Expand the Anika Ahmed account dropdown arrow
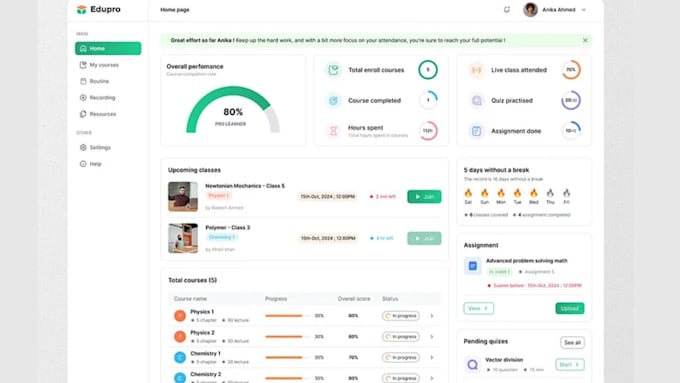Viewport: 680px width, 383px height. coord(584,10)
